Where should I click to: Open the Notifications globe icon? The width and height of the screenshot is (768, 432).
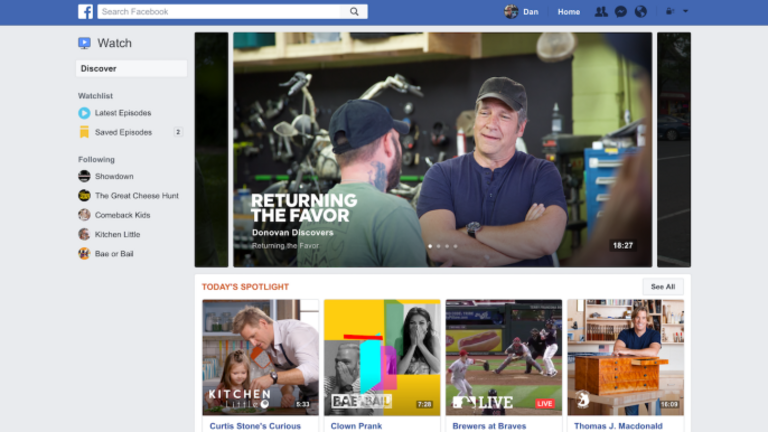[641, 12]
